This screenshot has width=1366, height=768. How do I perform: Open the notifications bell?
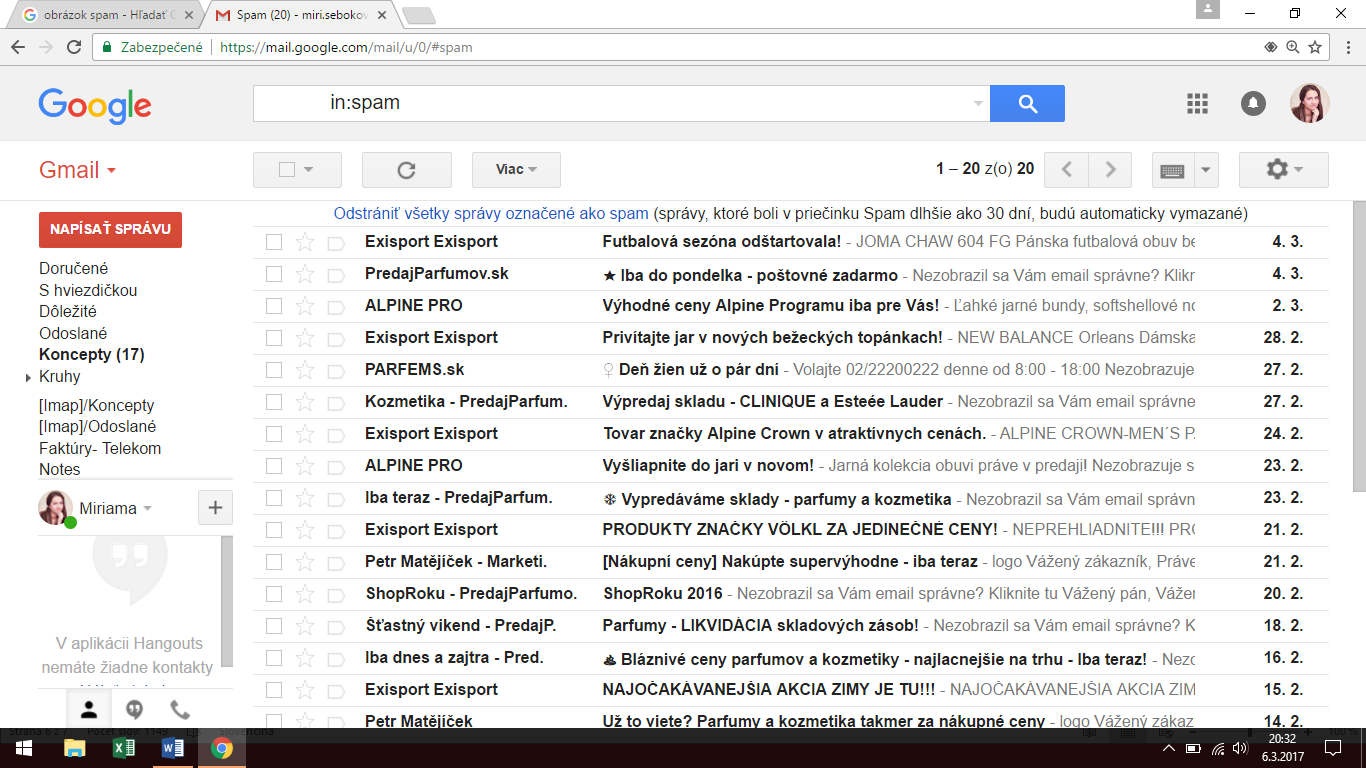[1253, 103]
